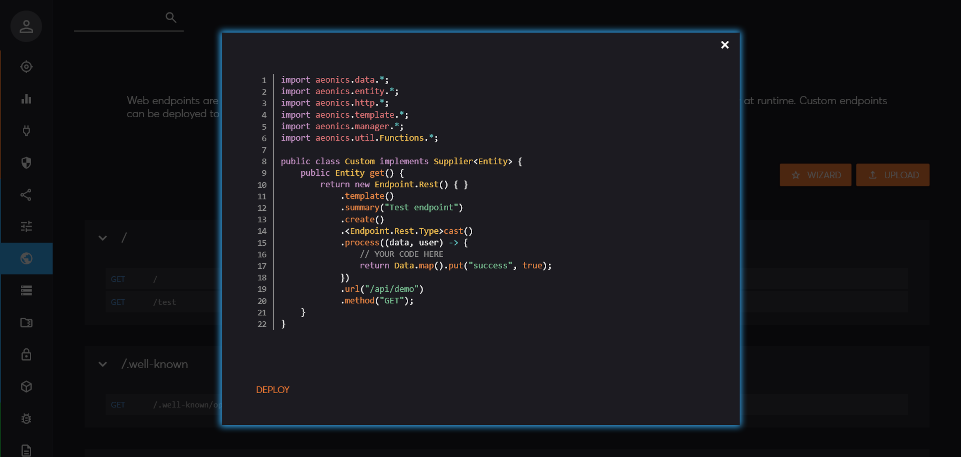Viewport: 961px width, 457px height.
Task: Click the Wizard button
Action: coord(815,175)
